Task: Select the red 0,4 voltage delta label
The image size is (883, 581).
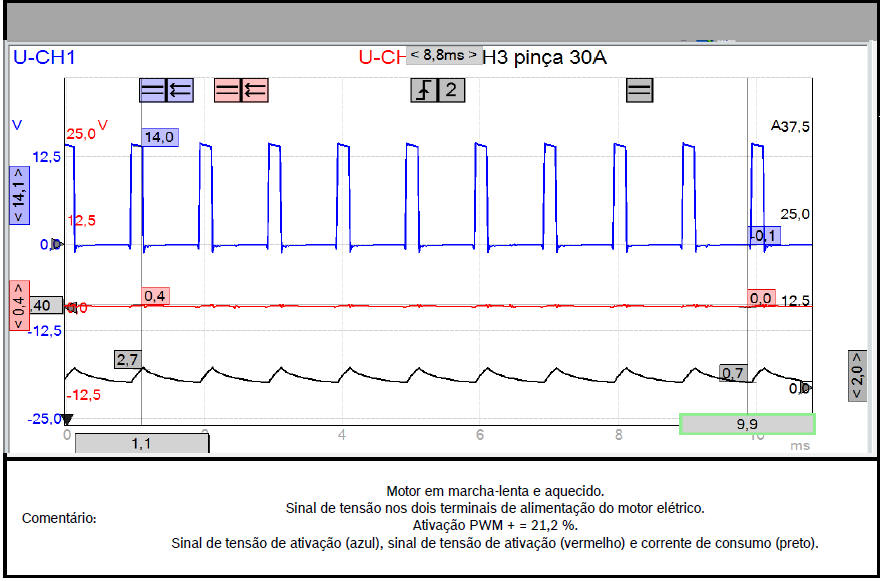Action: click(x=19, y=305)
